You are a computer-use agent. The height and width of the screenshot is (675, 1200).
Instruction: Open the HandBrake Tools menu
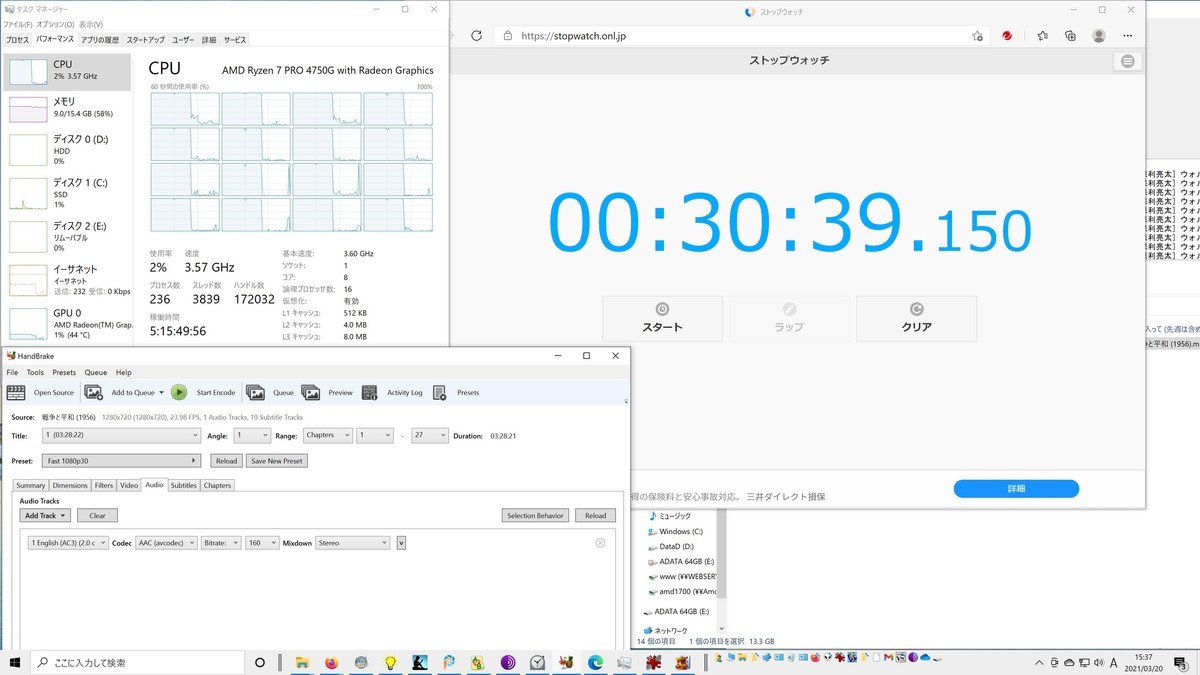tap(35, 372)
